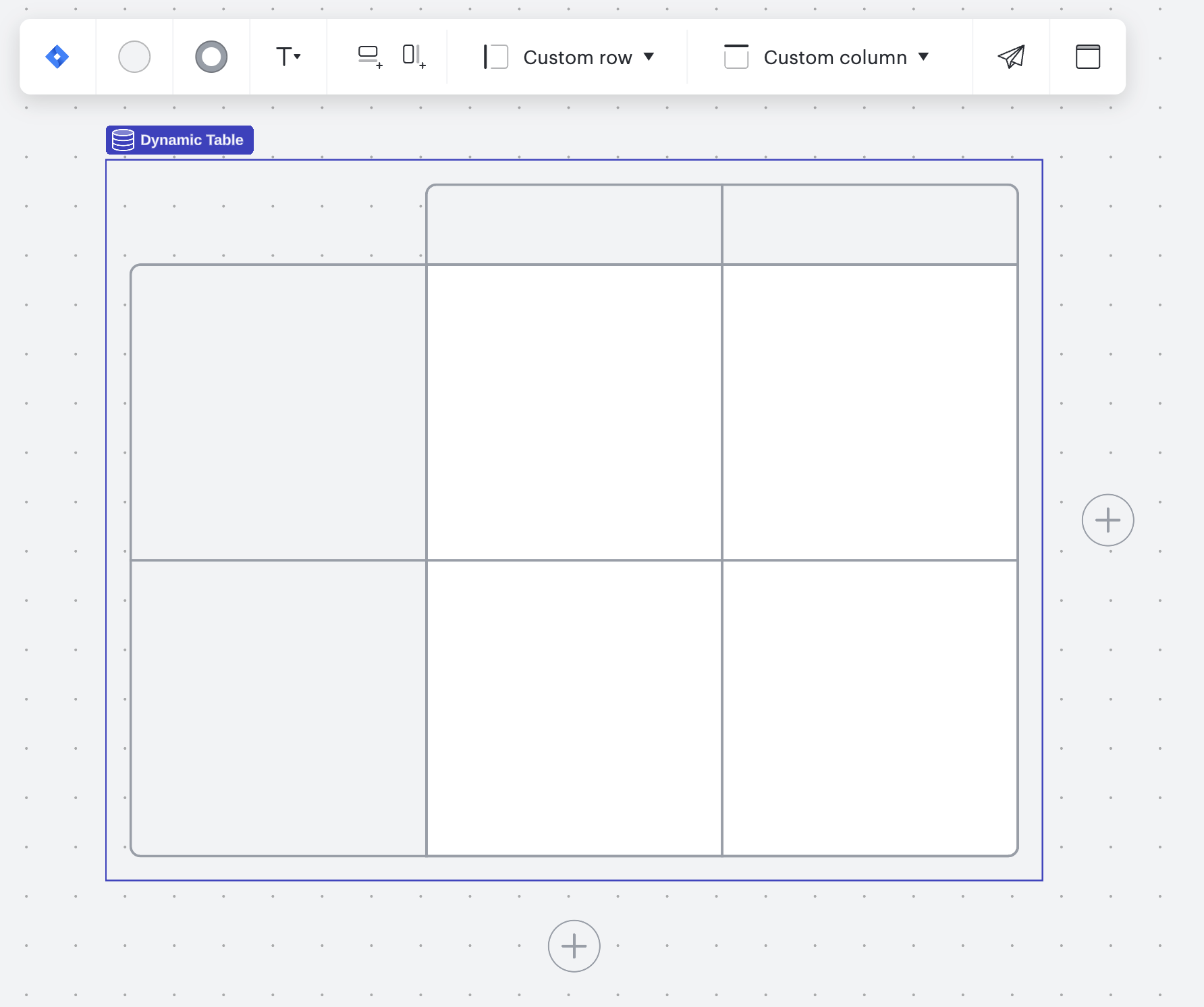Open the Custom column dropdown
Image resolution: width=1204 pixels, height=1007 pixels.
point(924,57)
